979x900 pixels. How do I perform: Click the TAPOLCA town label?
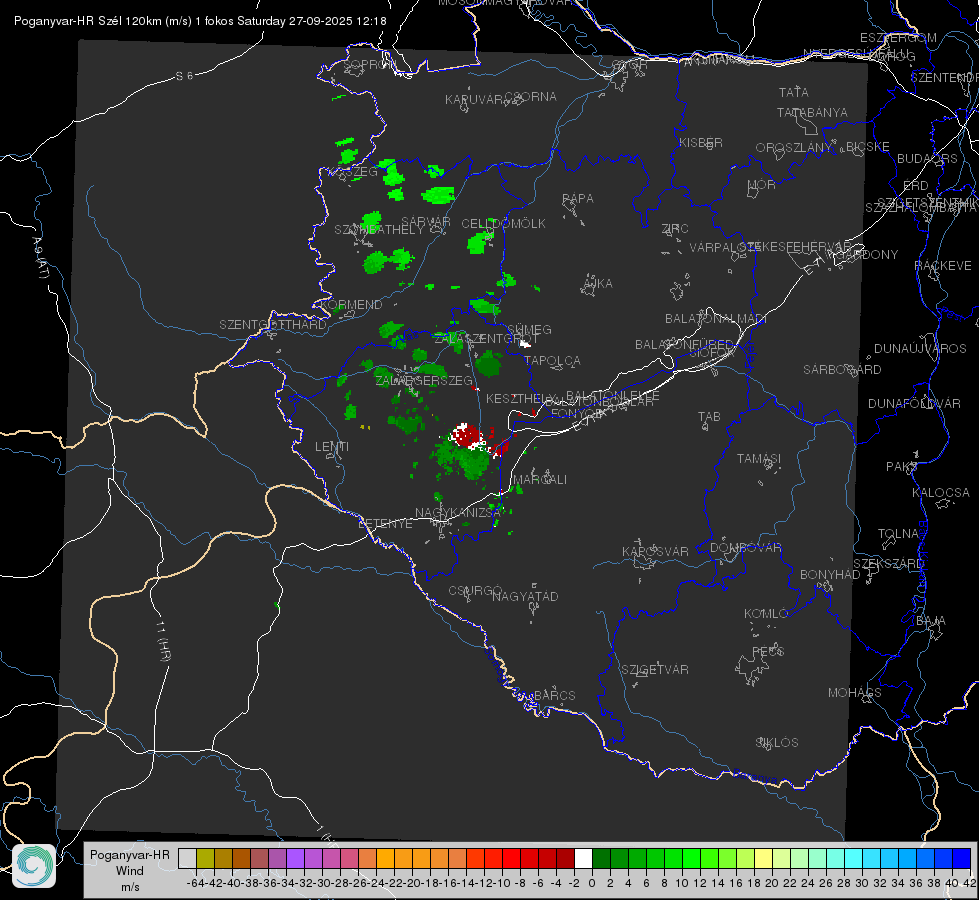[x=553, y=360]
